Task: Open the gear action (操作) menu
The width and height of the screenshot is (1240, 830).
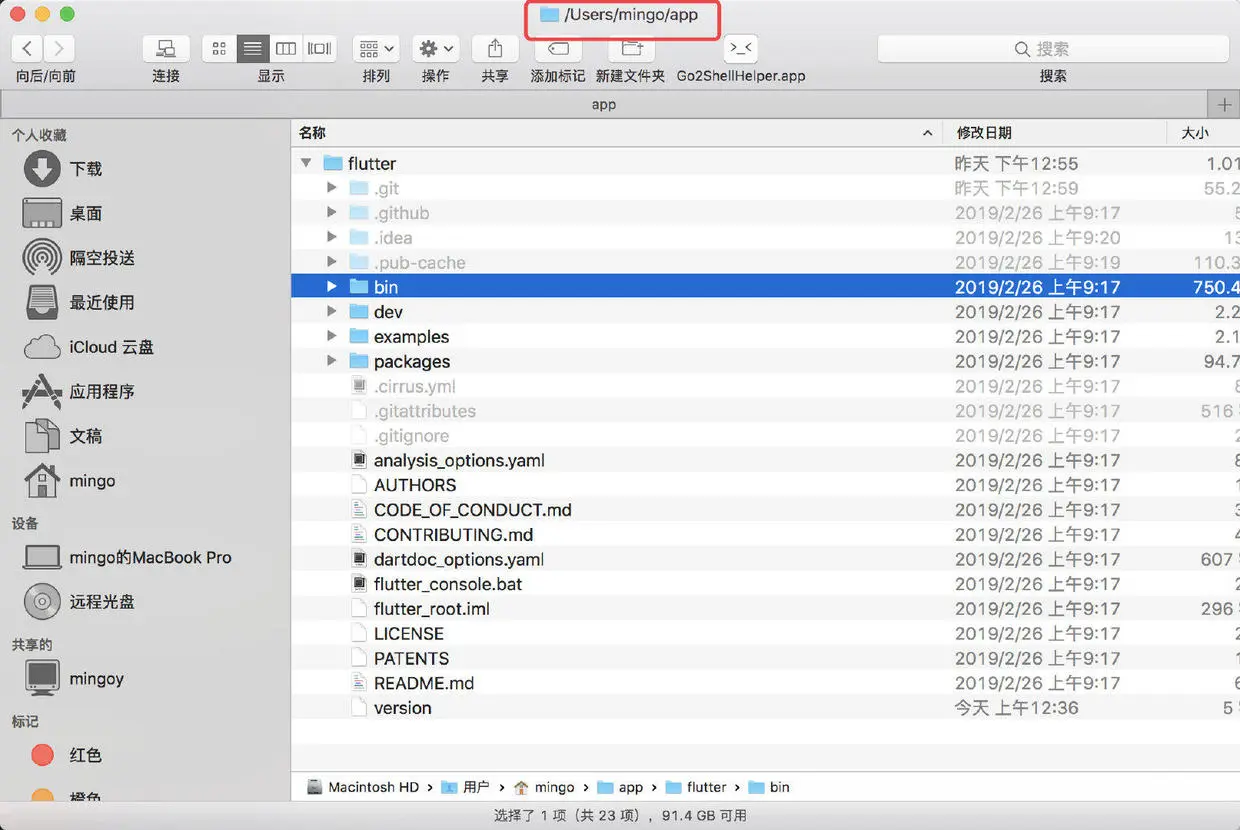Action: coord(435,48)
